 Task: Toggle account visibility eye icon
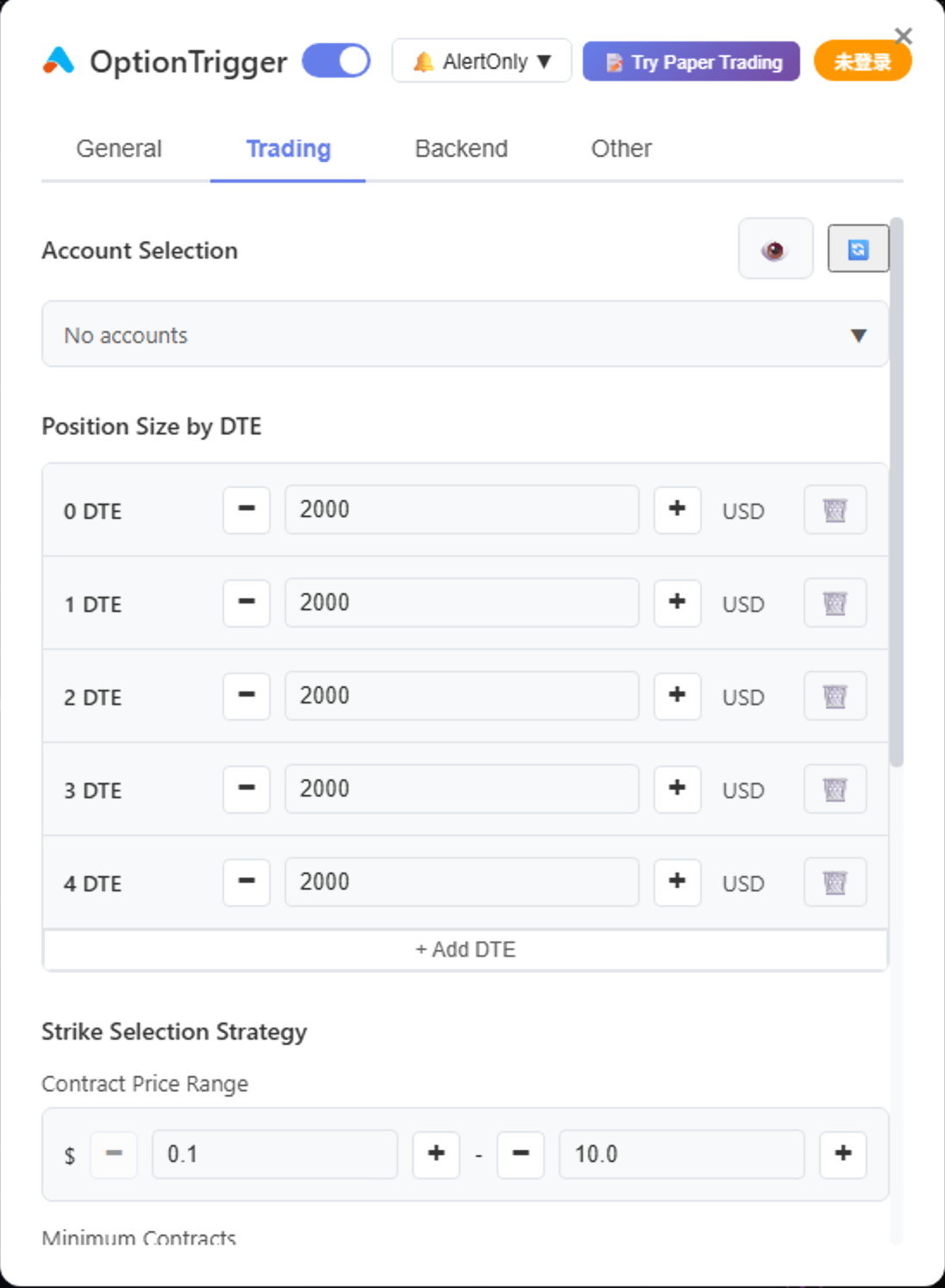[776, 249]
